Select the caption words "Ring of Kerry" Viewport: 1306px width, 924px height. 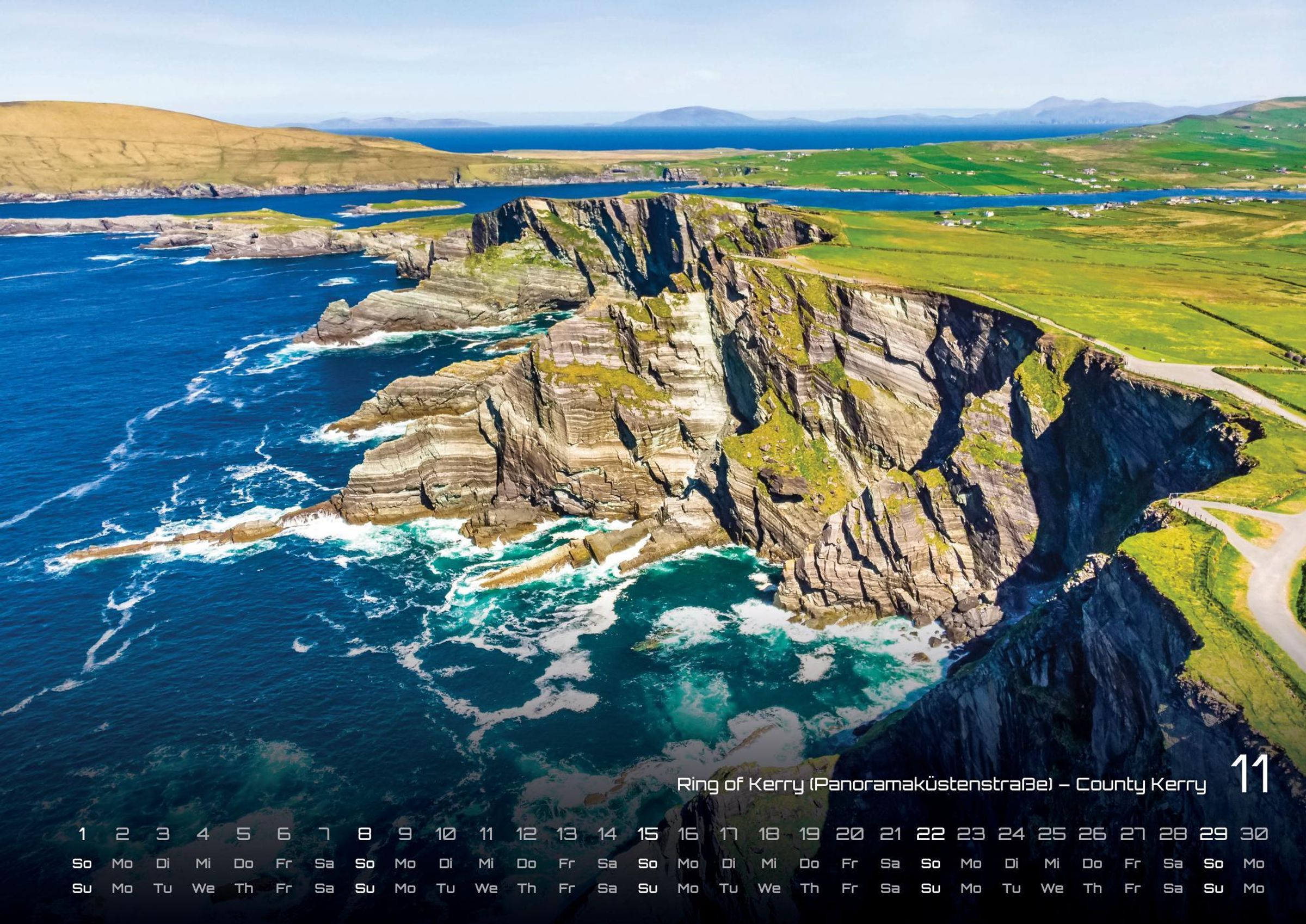(740, 785)
